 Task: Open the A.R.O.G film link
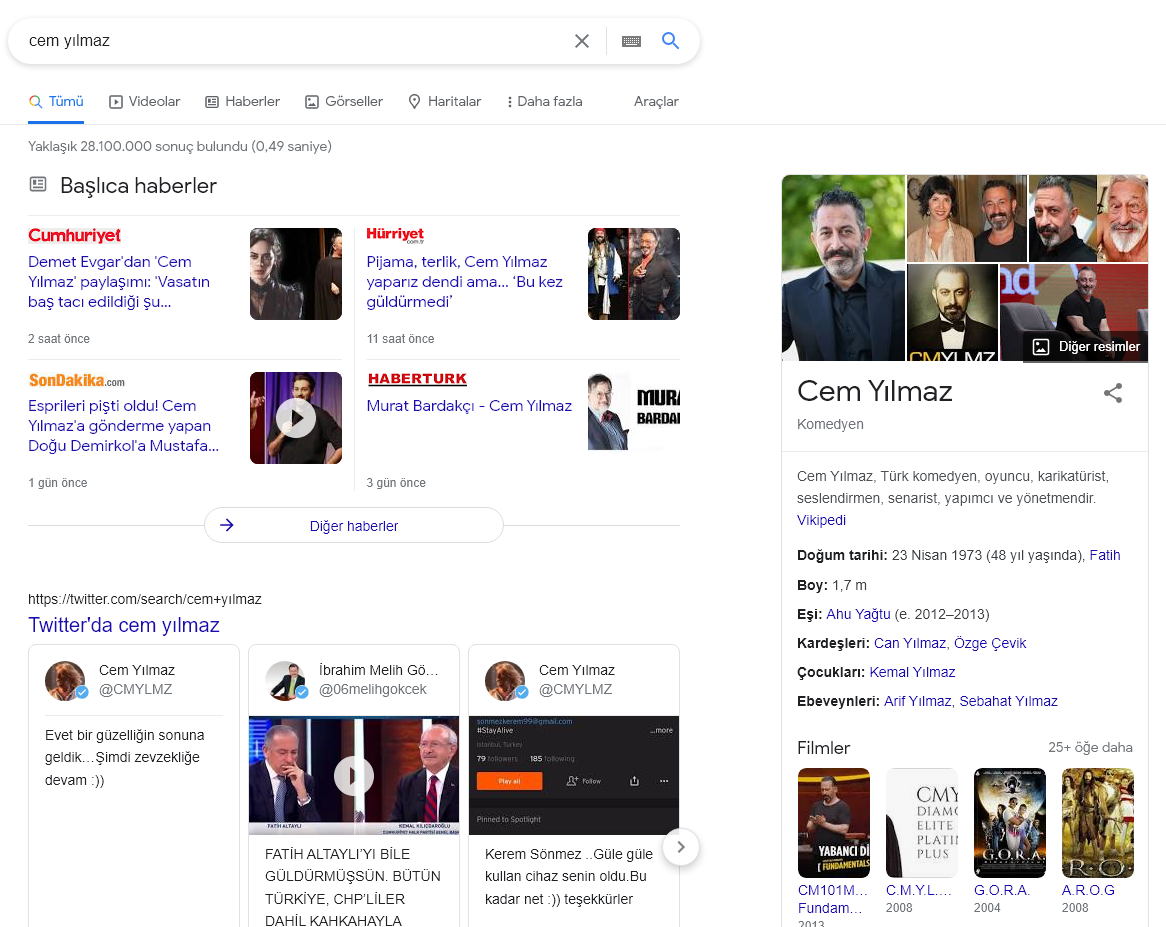[1088, 890]
